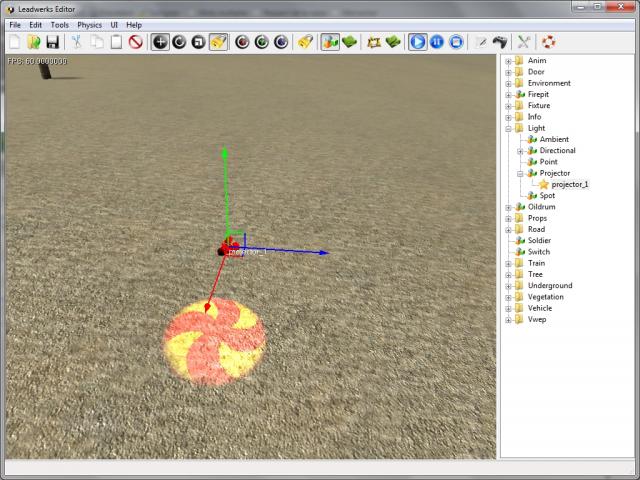Open the Physics menu
The image size is (640, 480).
click(x=89, y=24)
